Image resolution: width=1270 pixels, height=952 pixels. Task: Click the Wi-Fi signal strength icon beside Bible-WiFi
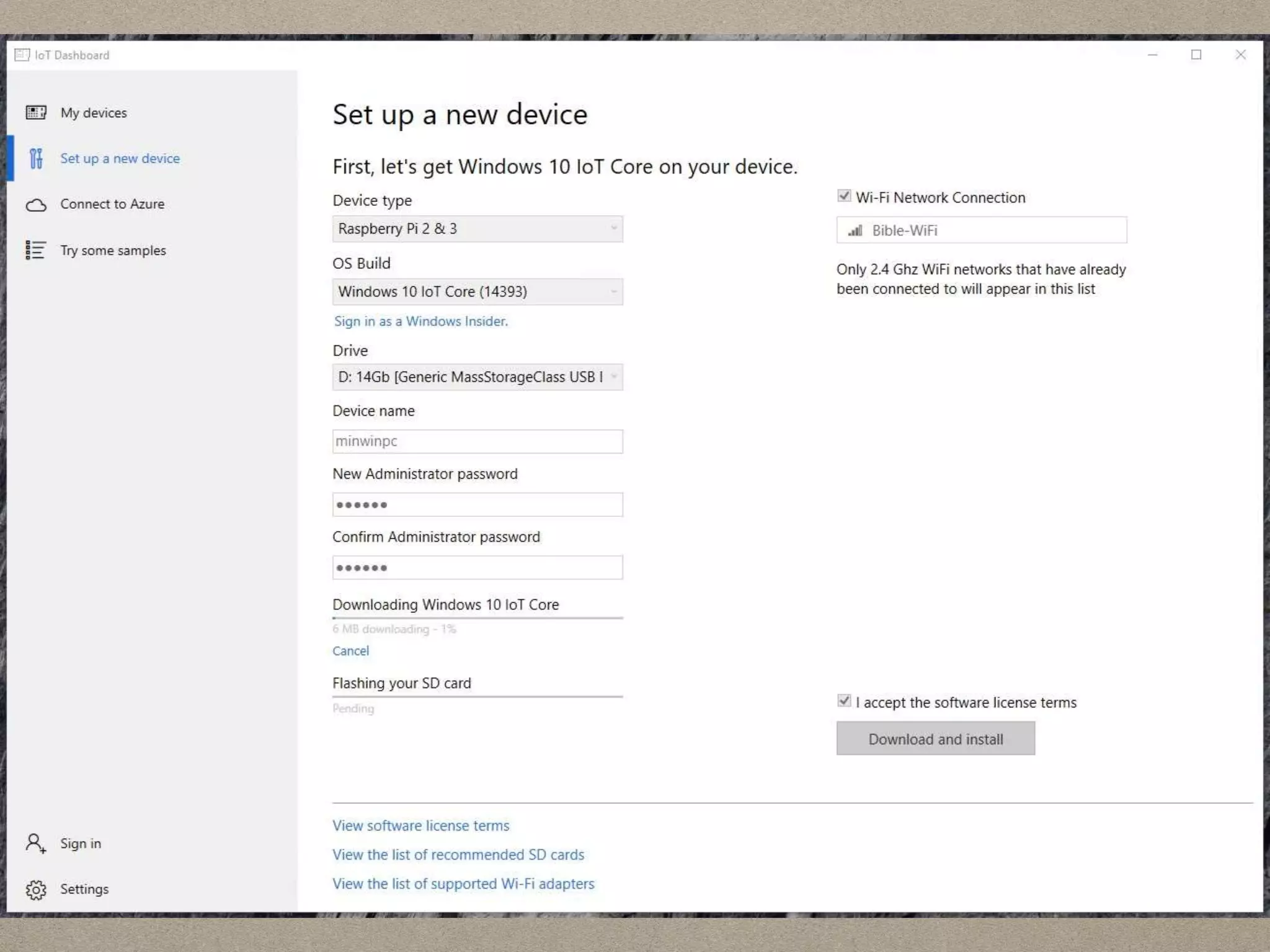click(855, 231)
